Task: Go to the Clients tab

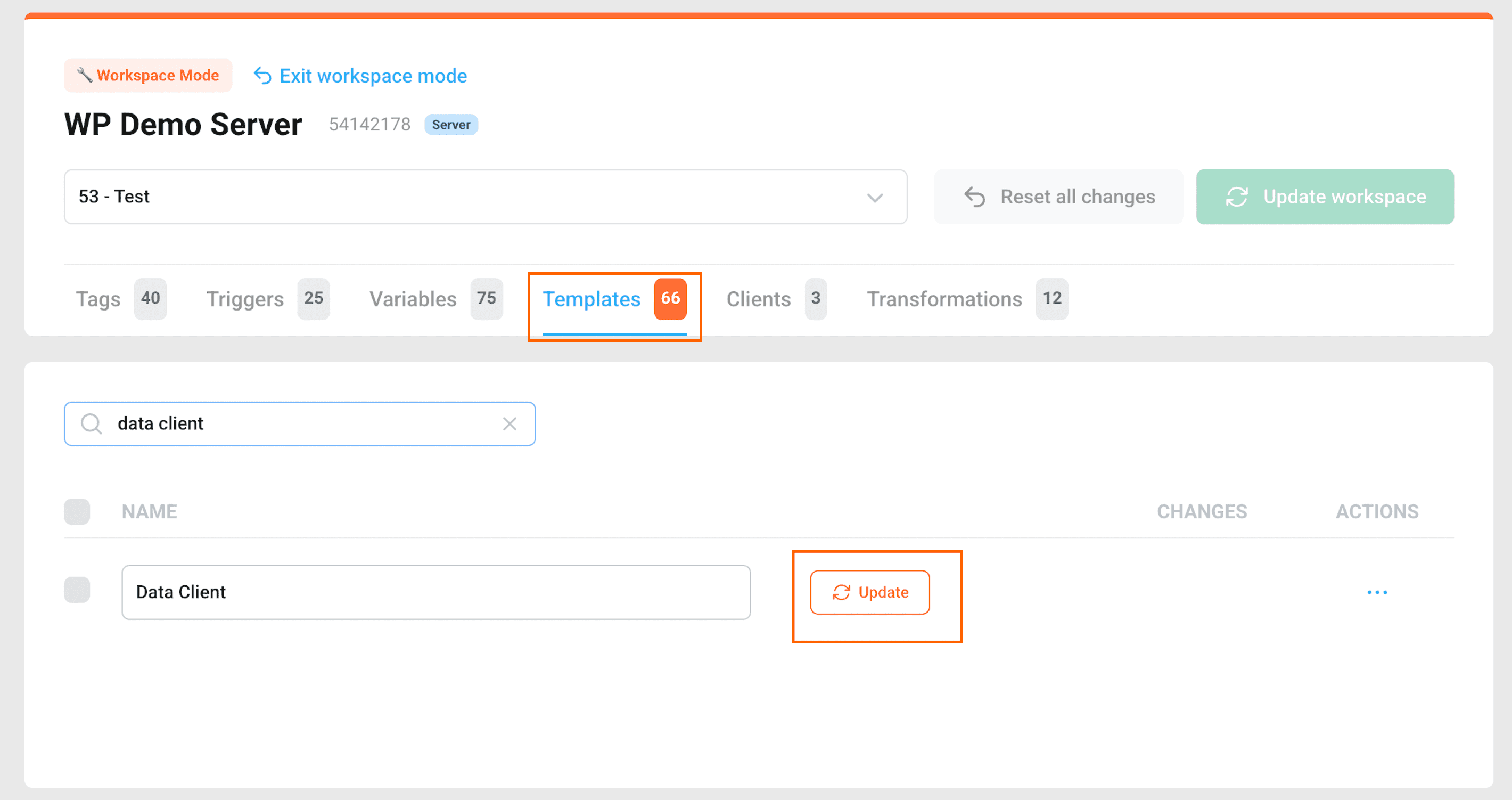Action: pyautogui.click(x=758, y=299)
